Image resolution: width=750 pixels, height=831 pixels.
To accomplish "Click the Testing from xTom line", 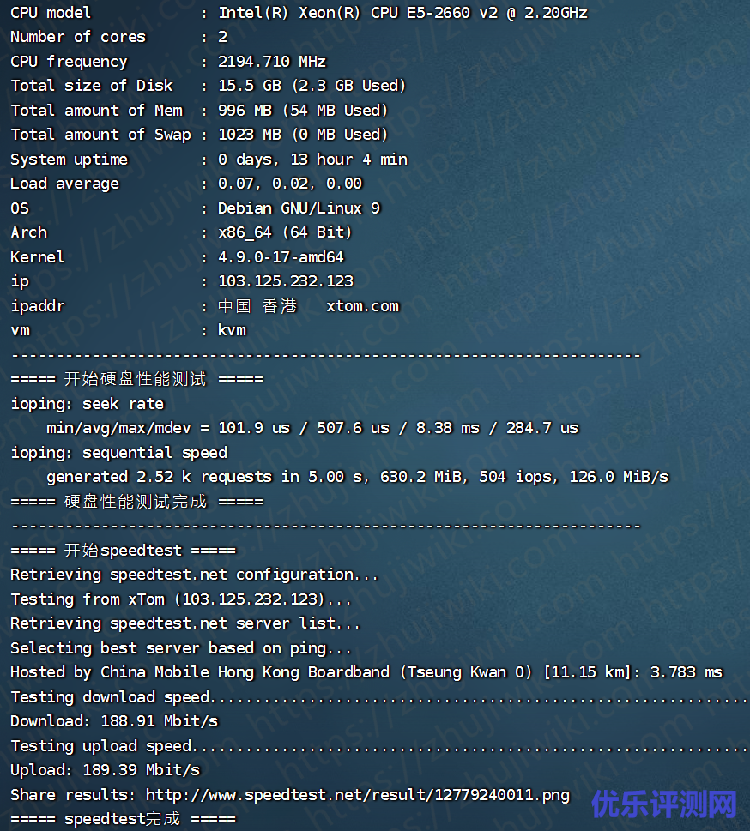I will coord(181,599).
